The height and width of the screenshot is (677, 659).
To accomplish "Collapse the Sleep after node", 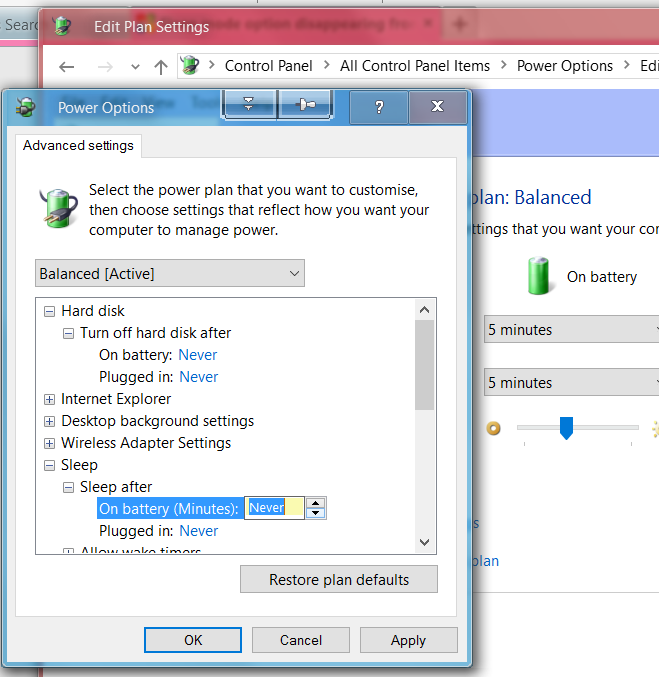I will [x=68, y=487].
